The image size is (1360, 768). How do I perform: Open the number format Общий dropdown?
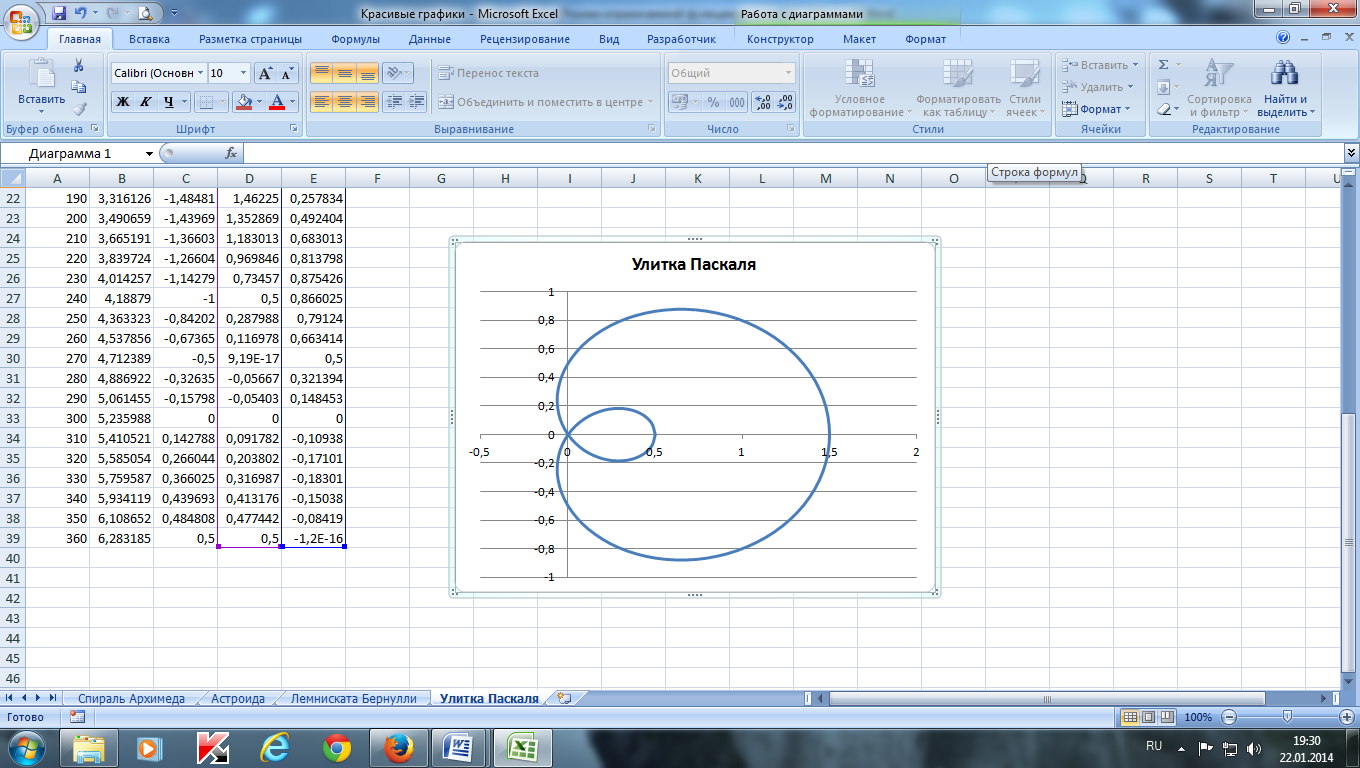pyautogui.click(x=788, y=73)
